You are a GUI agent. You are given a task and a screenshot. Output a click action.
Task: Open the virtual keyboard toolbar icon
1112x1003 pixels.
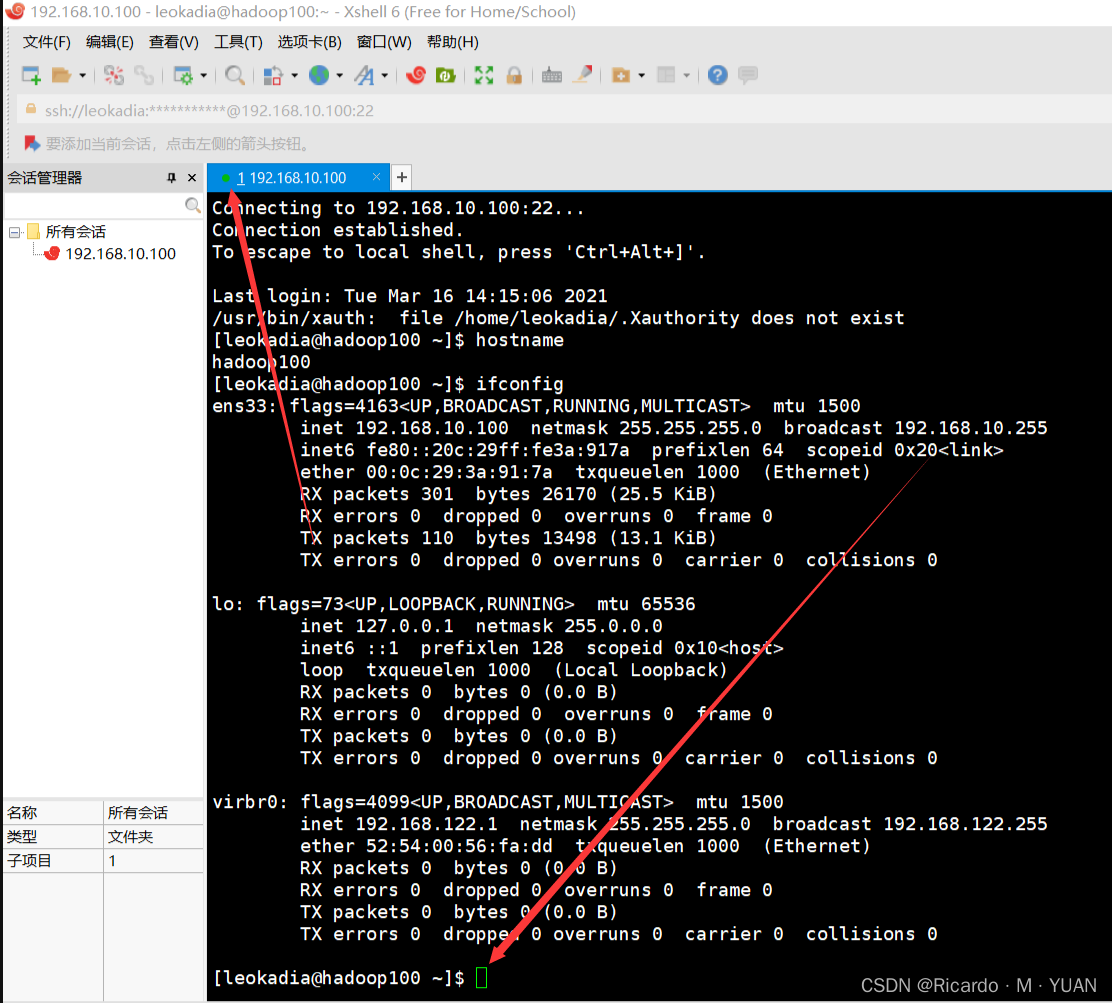click(551, 75)
